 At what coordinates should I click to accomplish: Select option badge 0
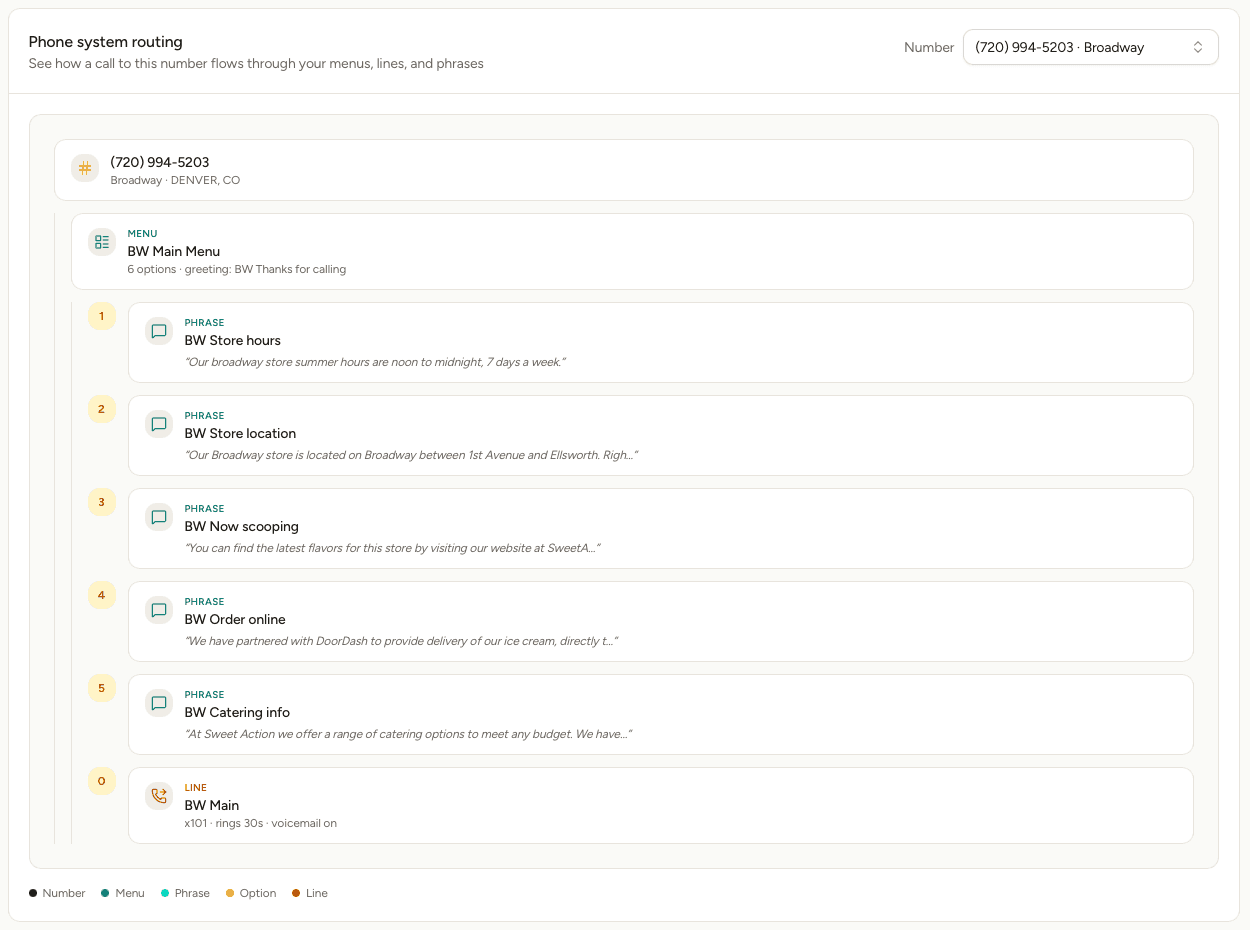[x=102, y=781]
